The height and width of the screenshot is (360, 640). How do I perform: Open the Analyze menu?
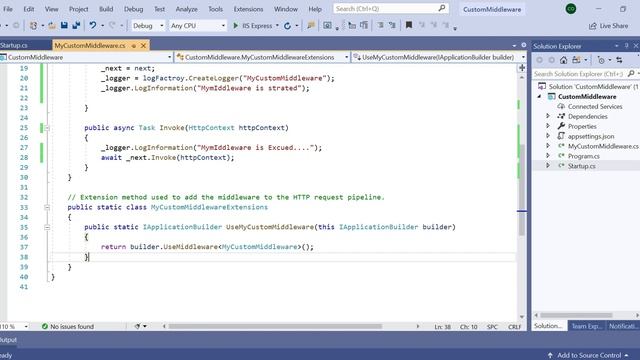187,9
